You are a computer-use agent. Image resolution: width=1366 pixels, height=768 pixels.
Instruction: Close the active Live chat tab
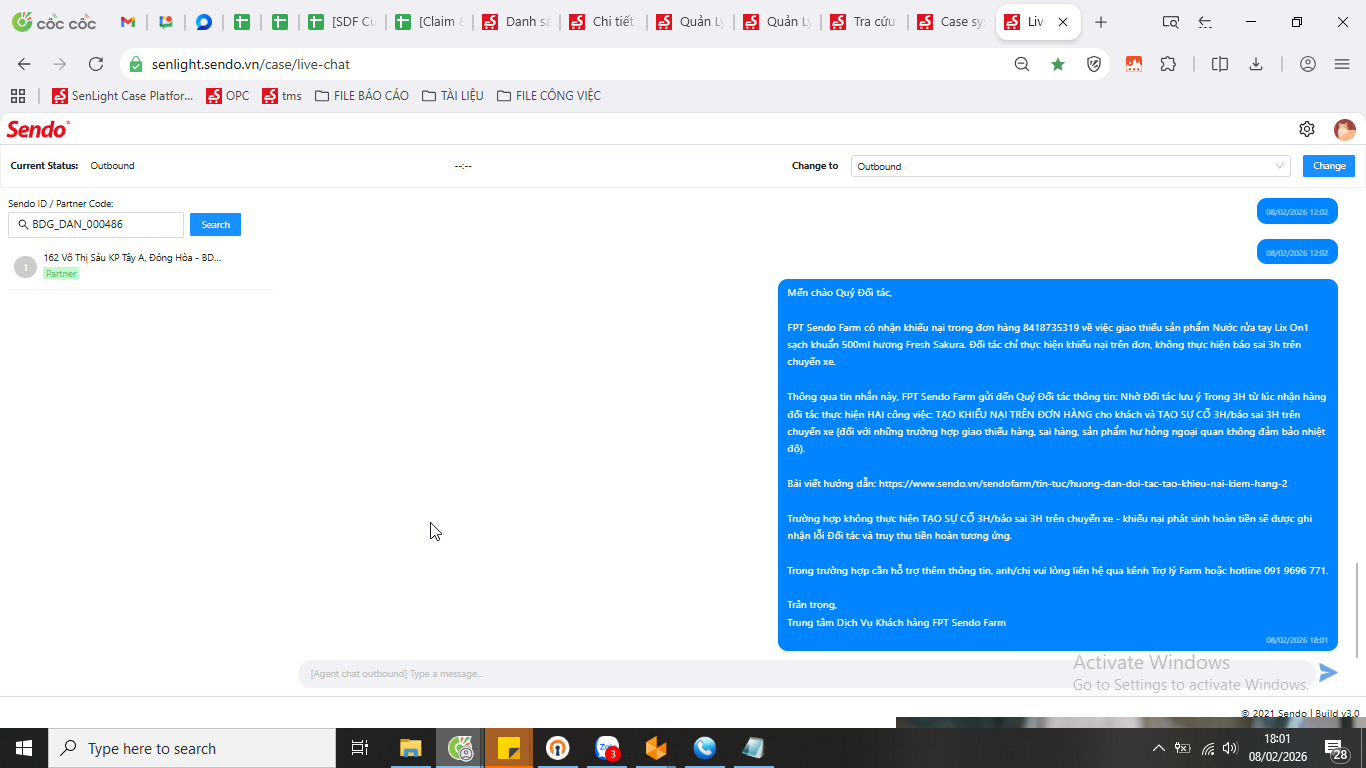[x=1062, y=22]
